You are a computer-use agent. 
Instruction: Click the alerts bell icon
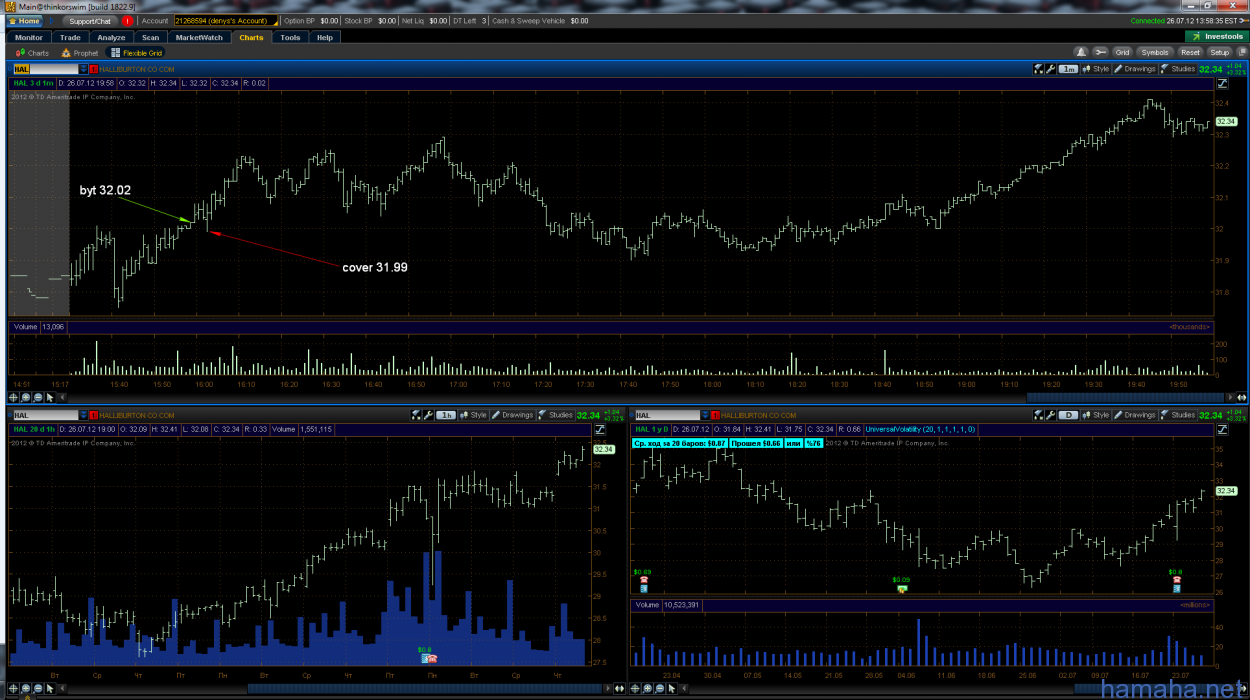[x=1081, y=52]
